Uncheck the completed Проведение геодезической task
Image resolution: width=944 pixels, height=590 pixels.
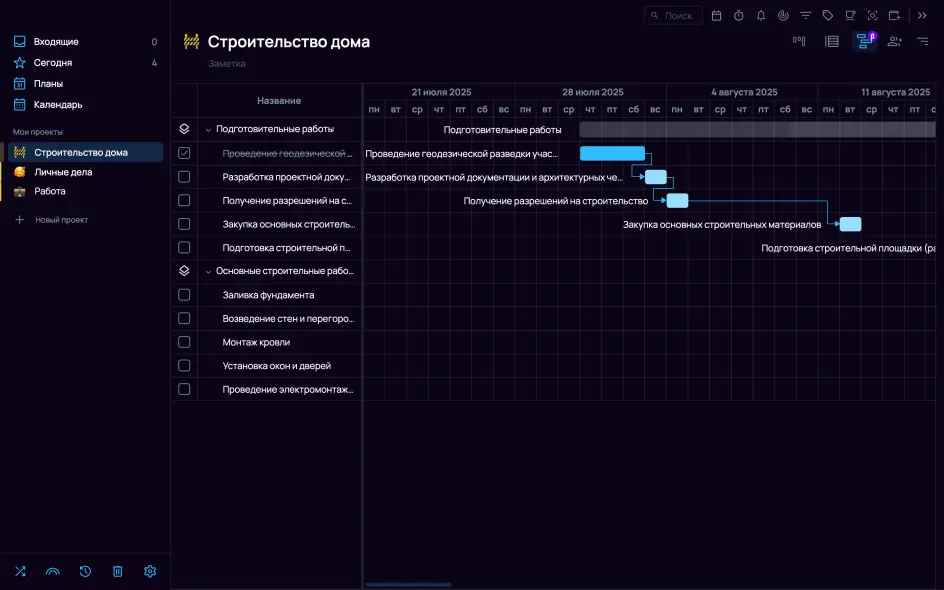tap(184, 152)
